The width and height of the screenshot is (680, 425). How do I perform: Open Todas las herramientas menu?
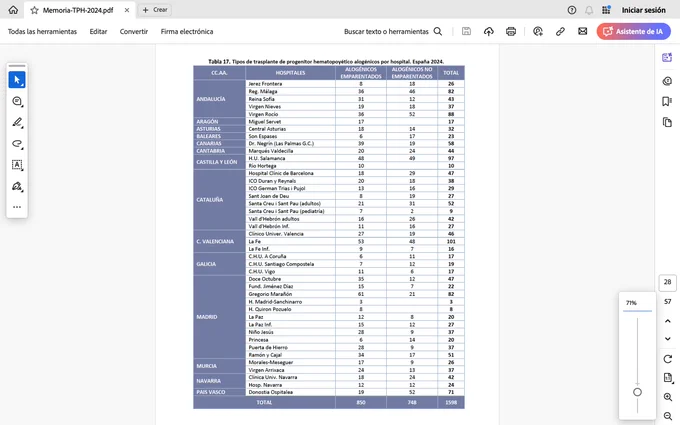coord(42,31)
